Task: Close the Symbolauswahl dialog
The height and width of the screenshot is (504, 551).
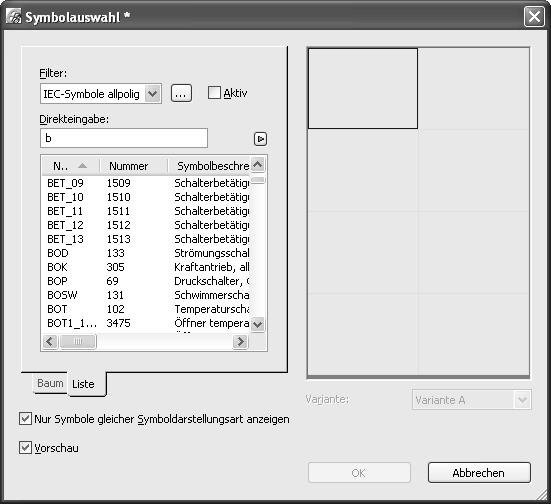Action: click(534, 17)
